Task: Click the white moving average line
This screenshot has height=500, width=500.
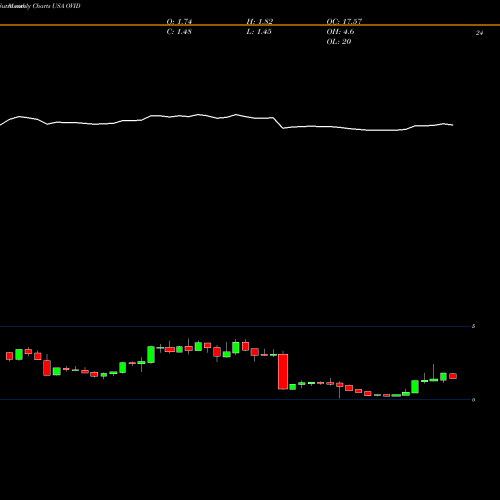Action: (227, 117)
